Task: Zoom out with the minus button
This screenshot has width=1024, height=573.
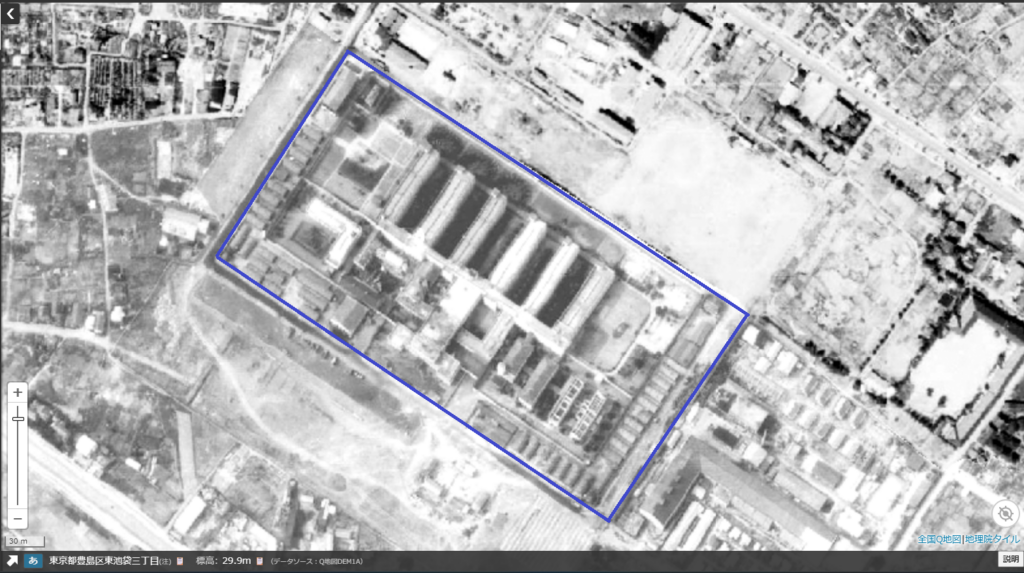Action: (x=17, y=519)
